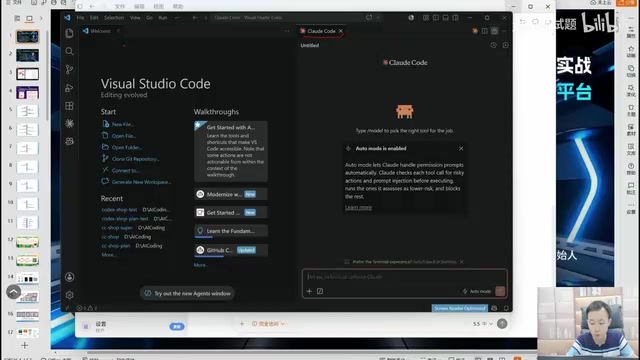Image resolution: width=640 pixels, height=360 pixels.
Task: Click the blue badge beside 设置 in background window
Action: click(x=177, y=327)
